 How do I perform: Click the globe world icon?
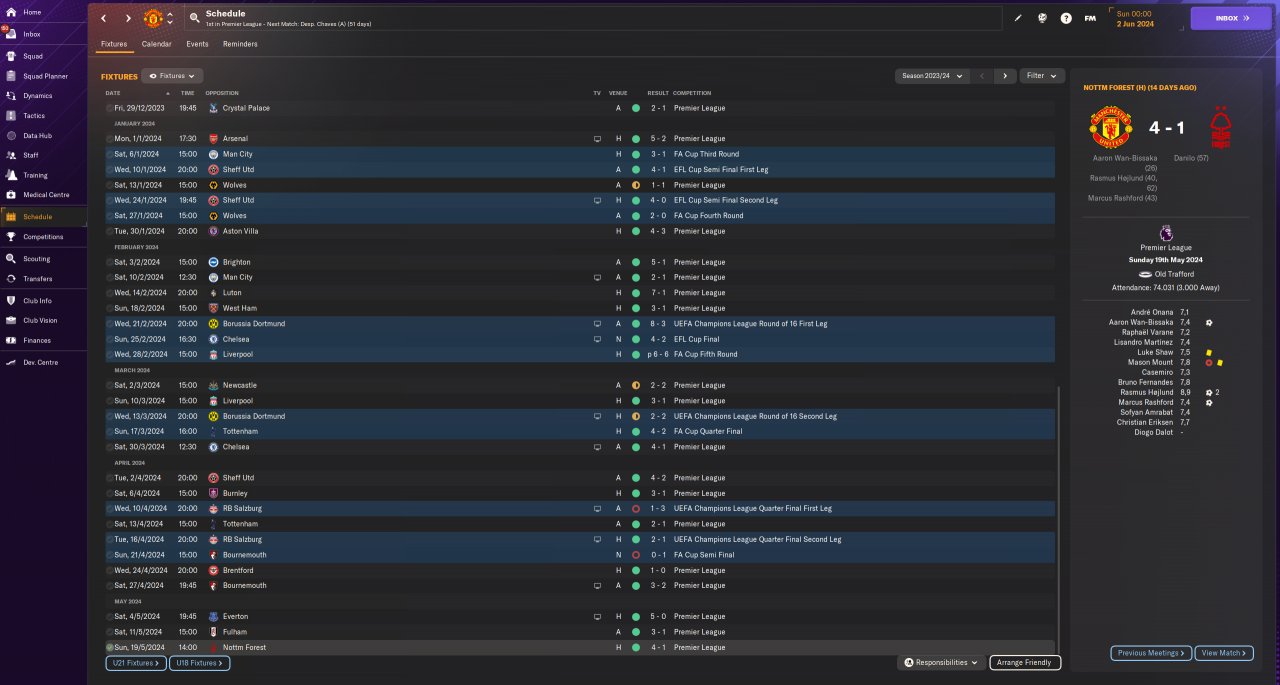(1042, 18)
